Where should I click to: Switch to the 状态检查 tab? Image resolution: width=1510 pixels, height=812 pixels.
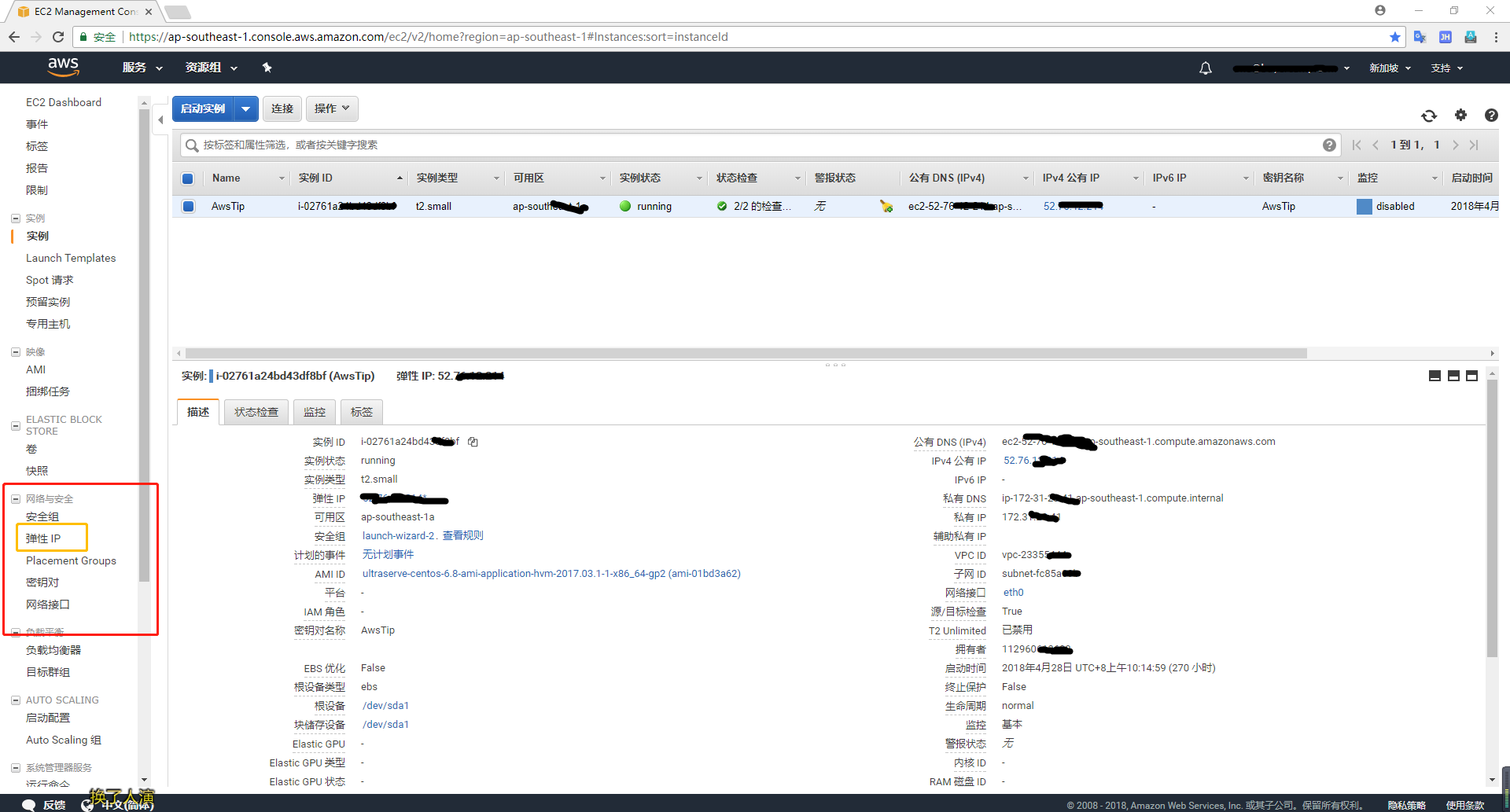(256, 412)
